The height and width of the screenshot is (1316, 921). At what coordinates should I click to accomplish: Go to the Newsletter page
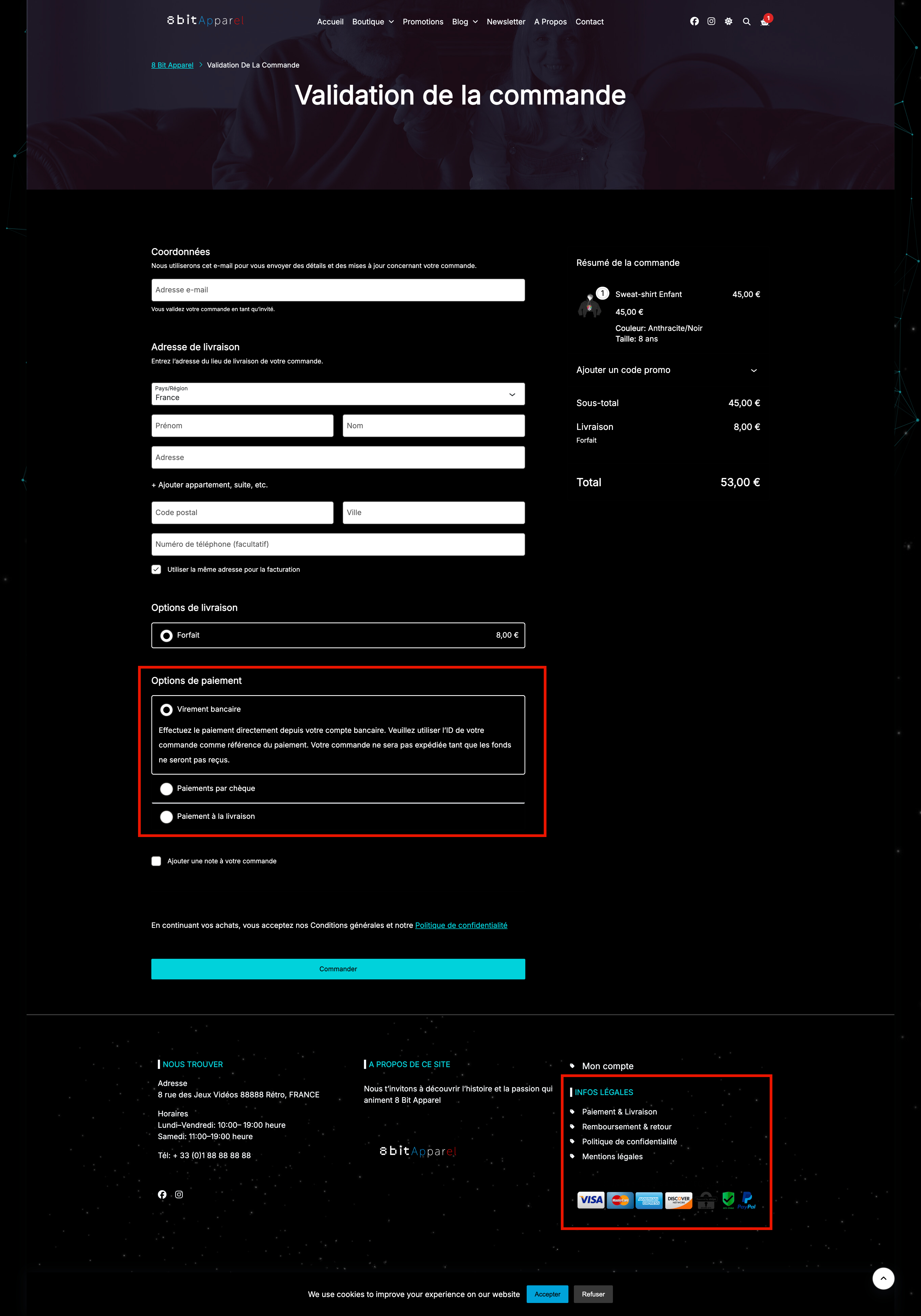(x=506, y=22)
